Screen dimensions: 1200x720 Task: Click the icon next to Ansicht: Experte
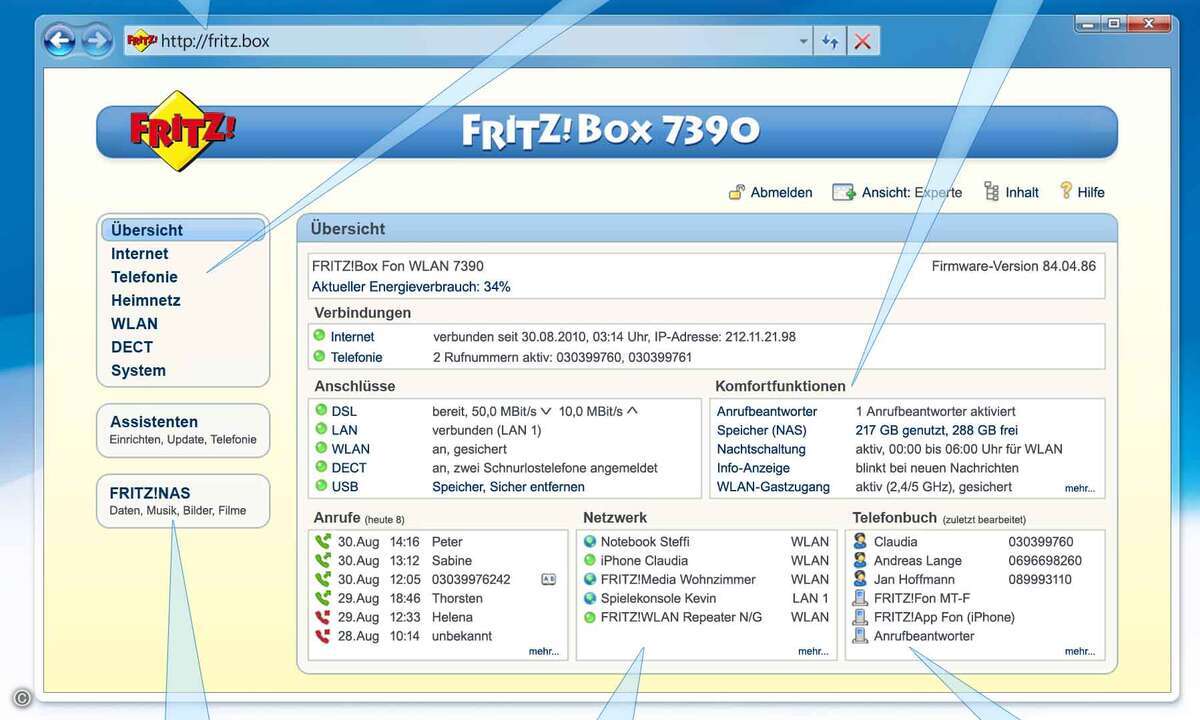click(x=844, y=192)
